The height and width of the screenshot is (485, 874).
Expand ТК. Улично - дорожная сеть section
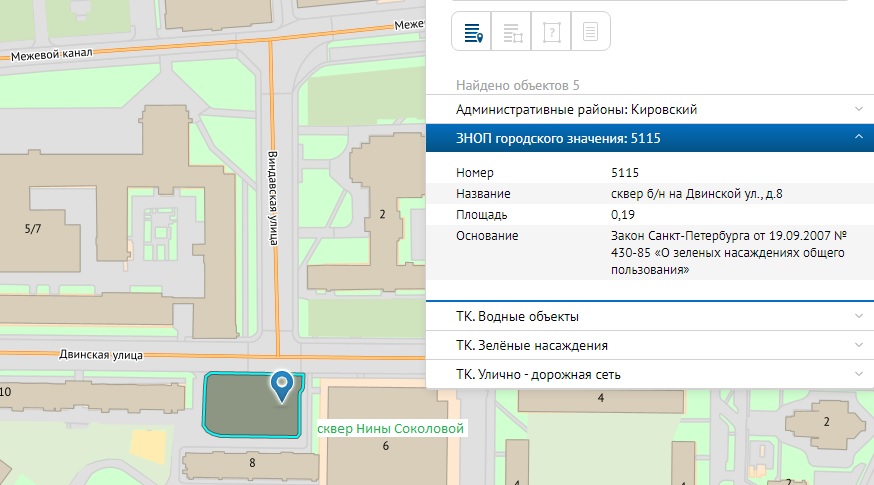click(x=649, y=374)
